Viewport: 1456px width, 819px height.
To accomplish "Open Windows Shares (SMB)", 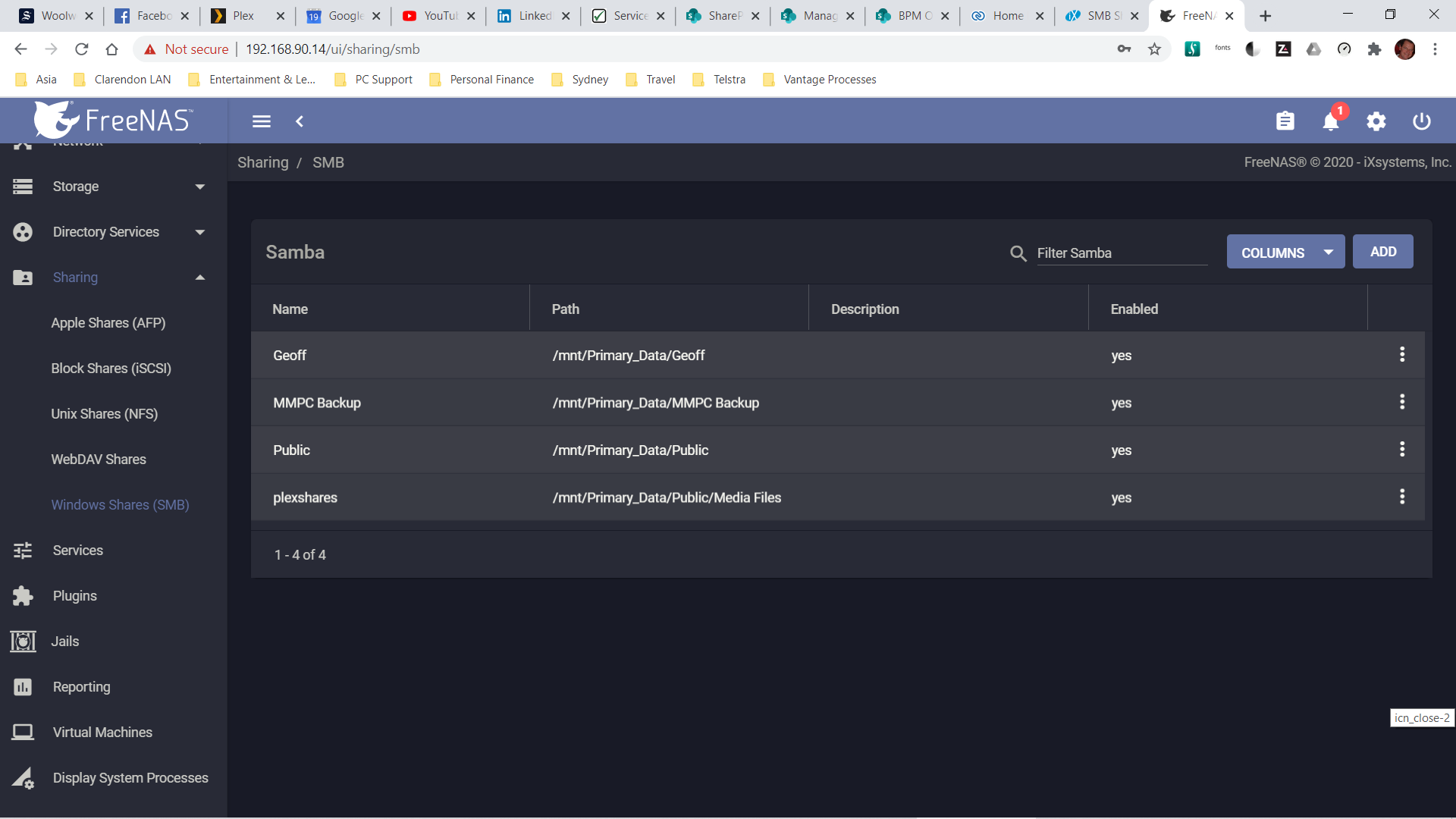I will 120,505.
